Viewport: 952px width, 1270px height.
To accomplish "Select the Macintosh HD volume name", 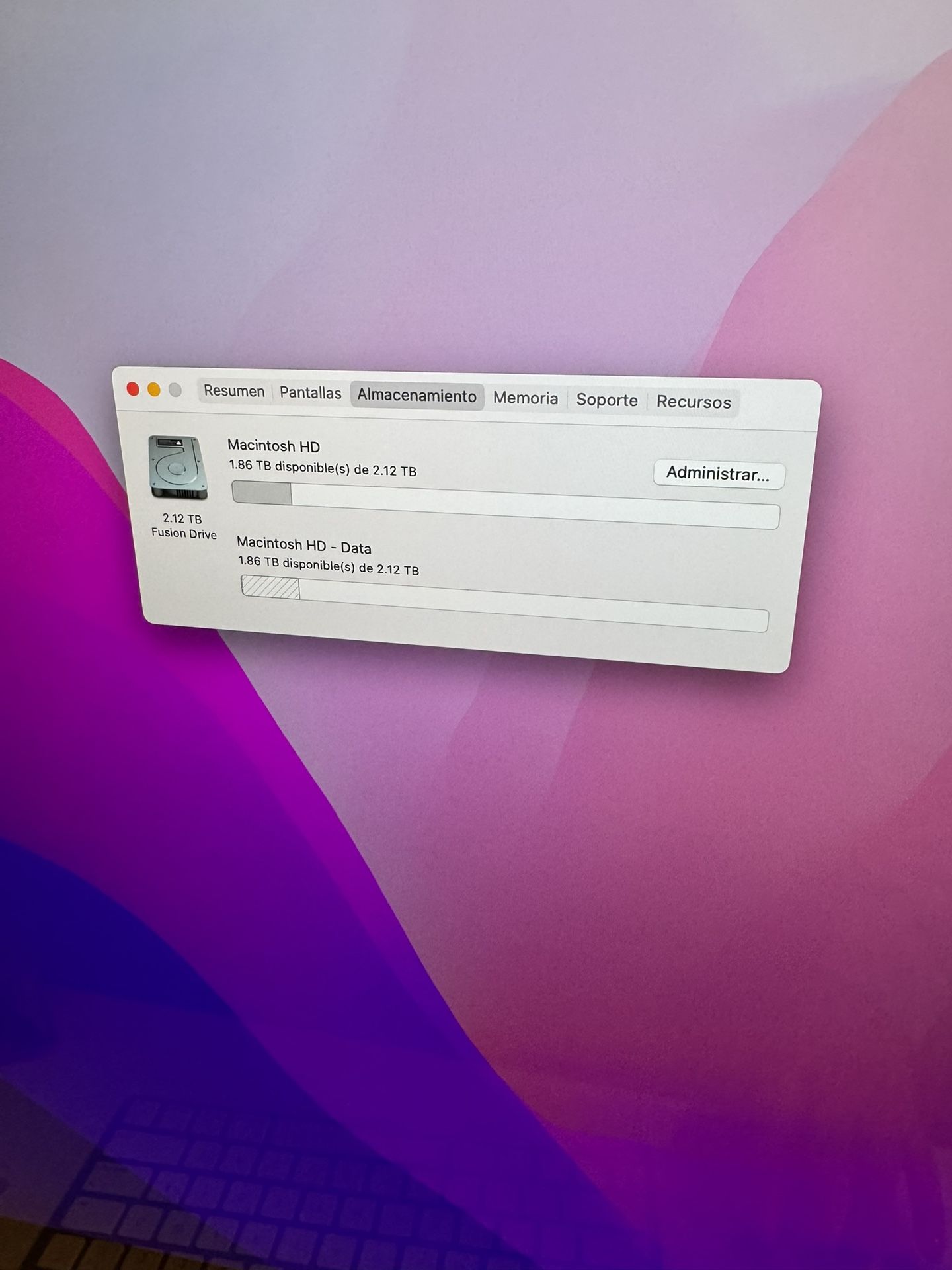I will pyautogui.click(x=274, y=446).
